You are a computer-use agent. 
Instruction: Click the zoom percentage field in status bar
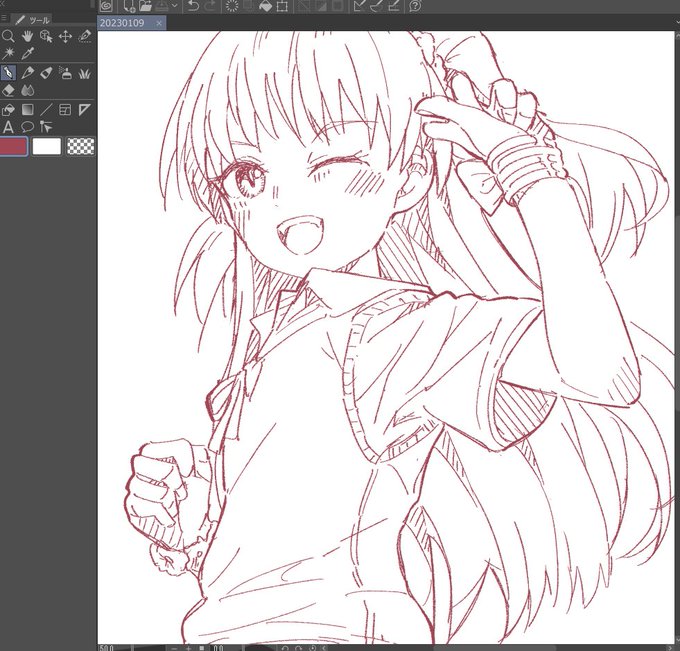114,648
